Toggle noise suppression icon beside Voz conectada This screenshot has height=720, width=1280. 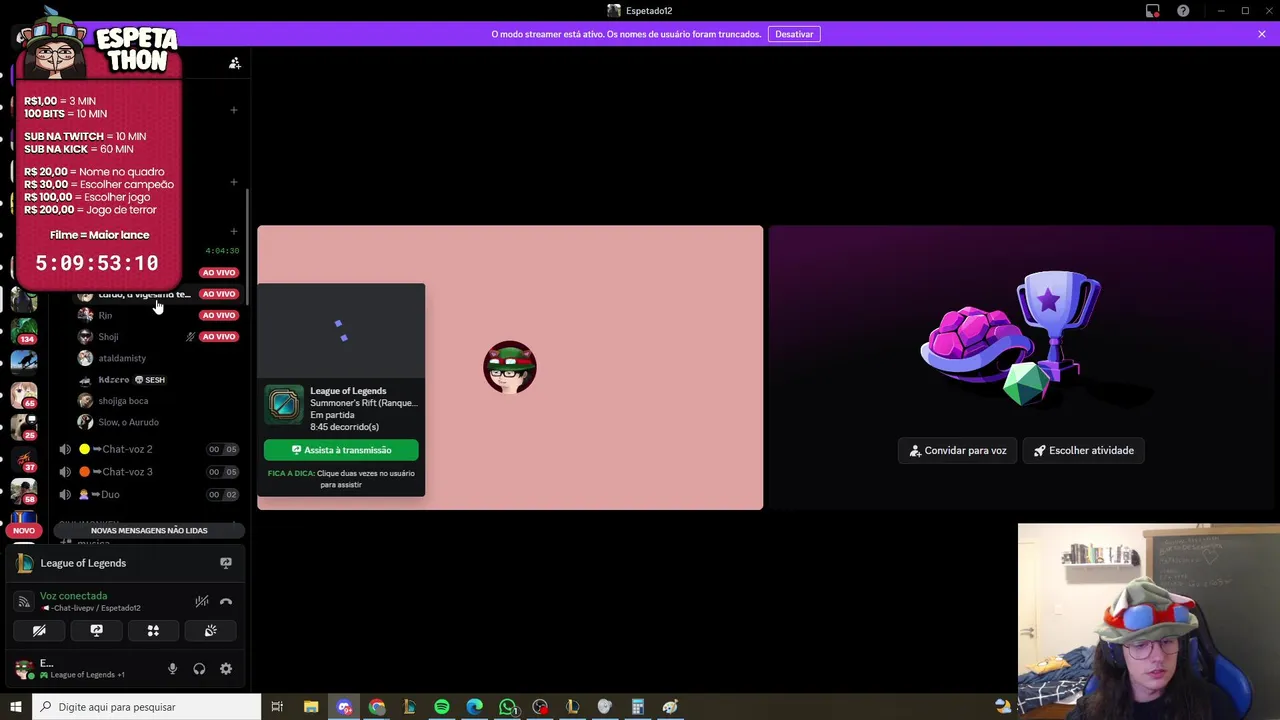201,602
